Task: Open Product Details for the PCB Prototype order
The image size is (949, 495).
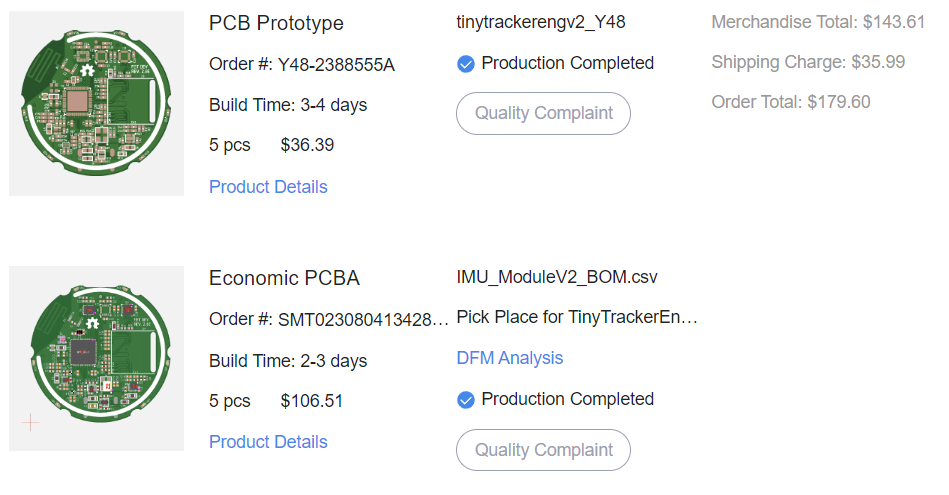Action: pyautogui.click(x=268, y=187)
